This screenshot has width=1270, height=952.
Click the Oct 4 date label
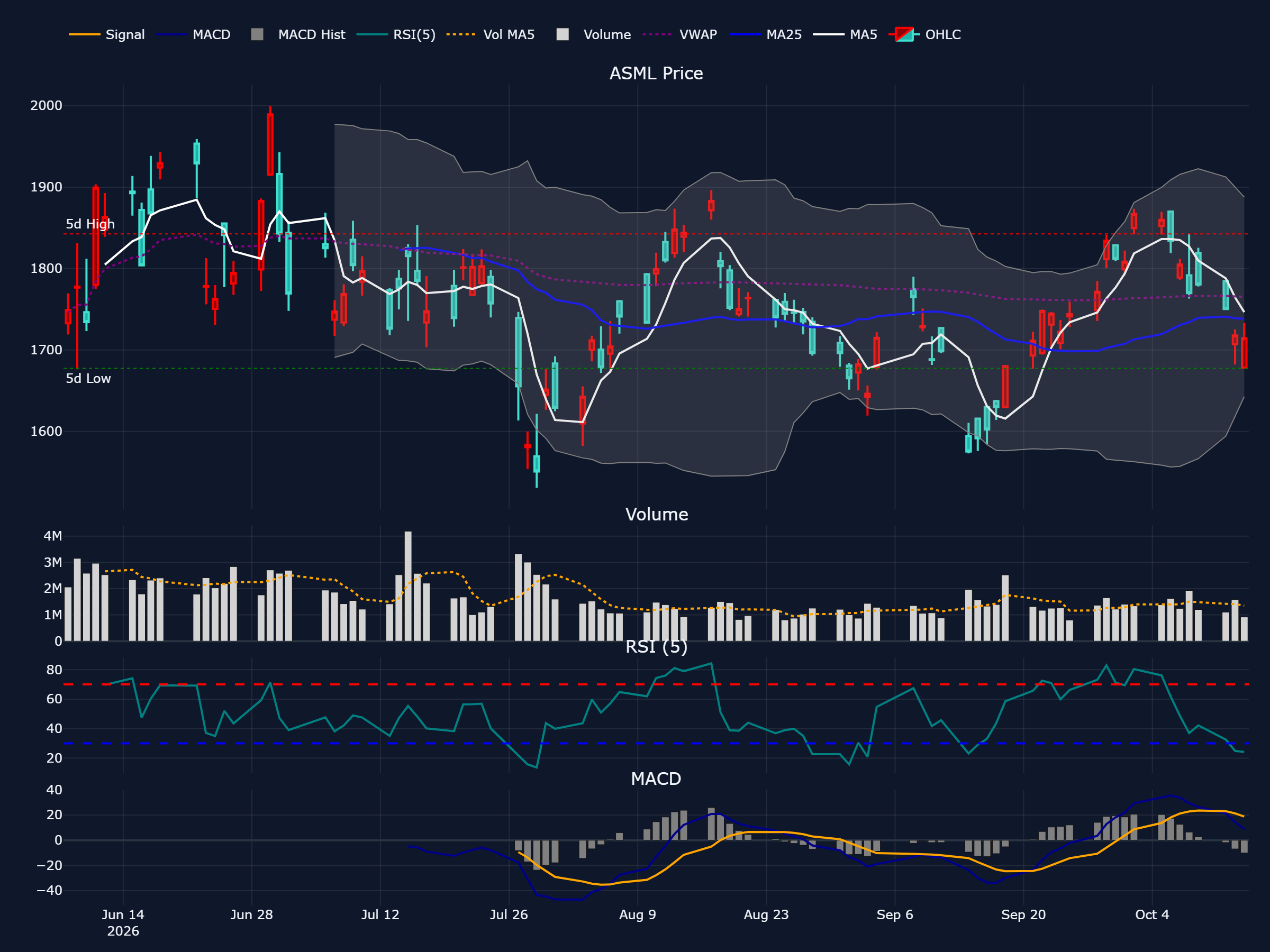(x=1151, y=914)
